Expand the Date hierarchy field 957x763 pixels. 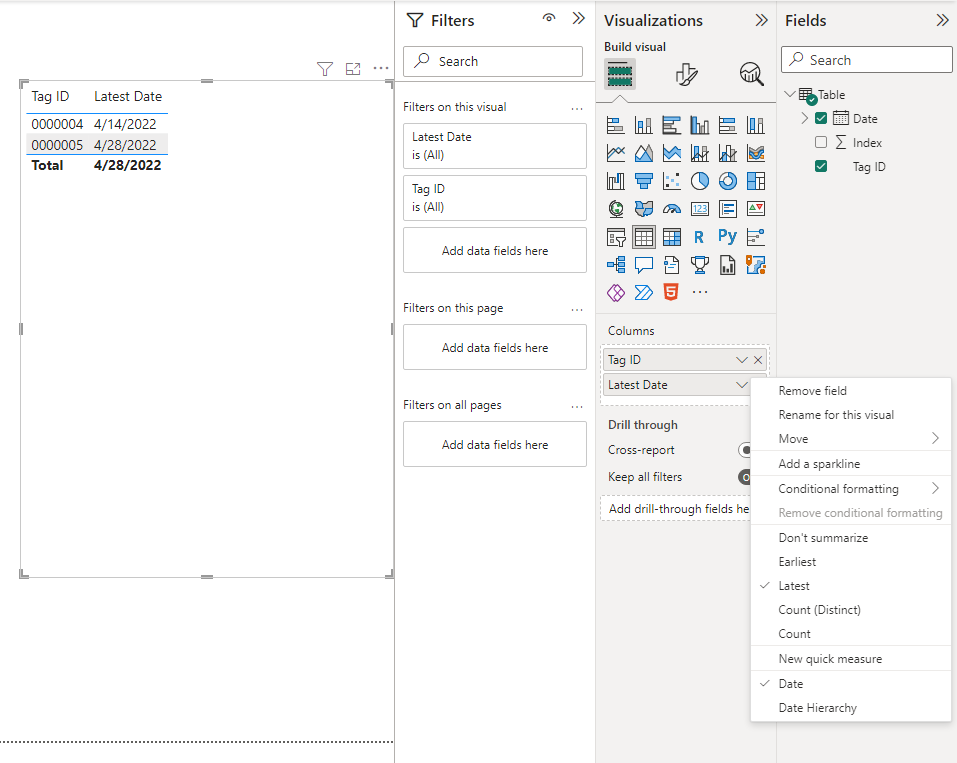tap(804, 118)
